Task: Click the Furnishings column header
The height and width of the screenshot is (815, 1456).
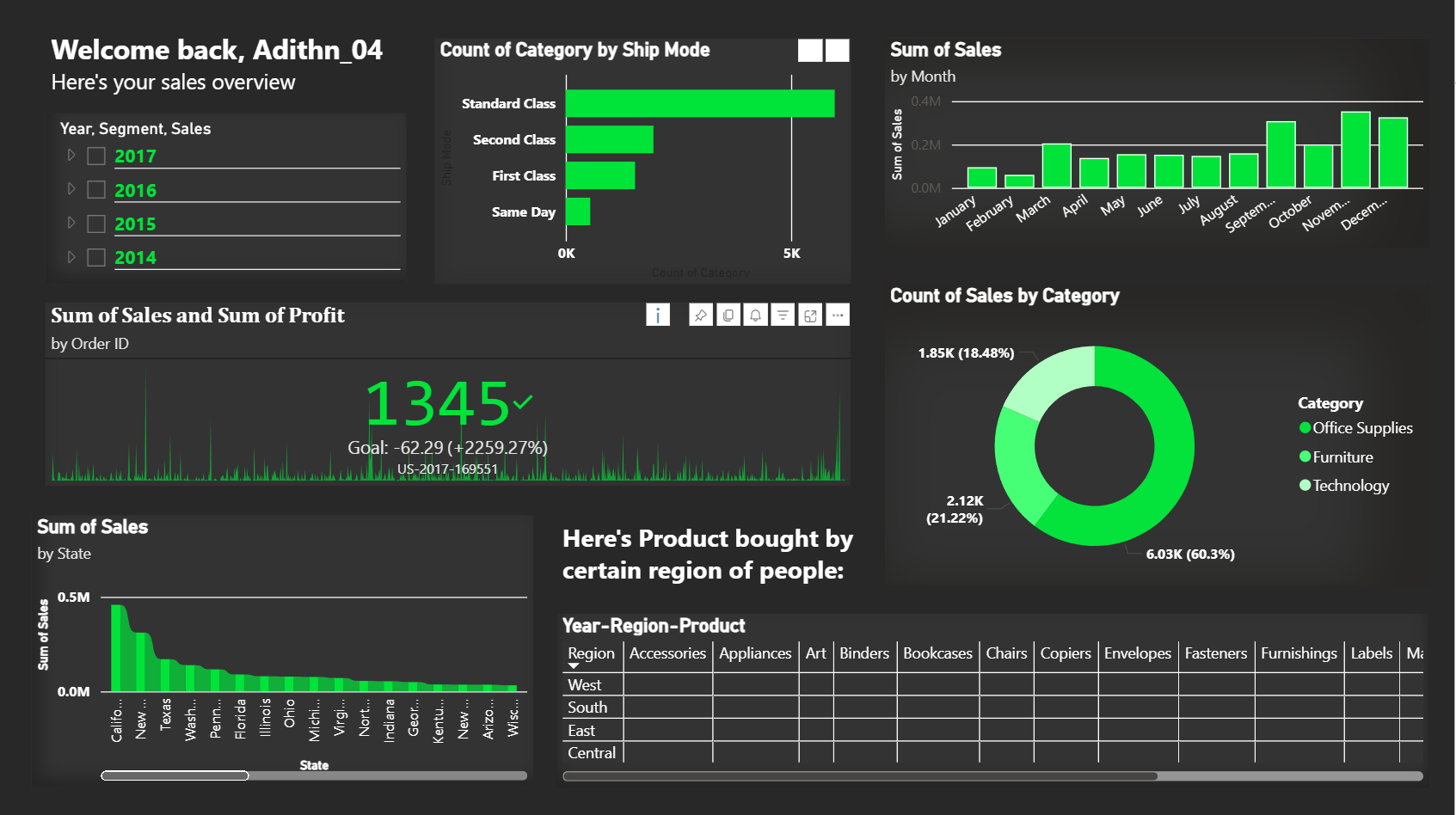Action: [x=1299, y=653]
